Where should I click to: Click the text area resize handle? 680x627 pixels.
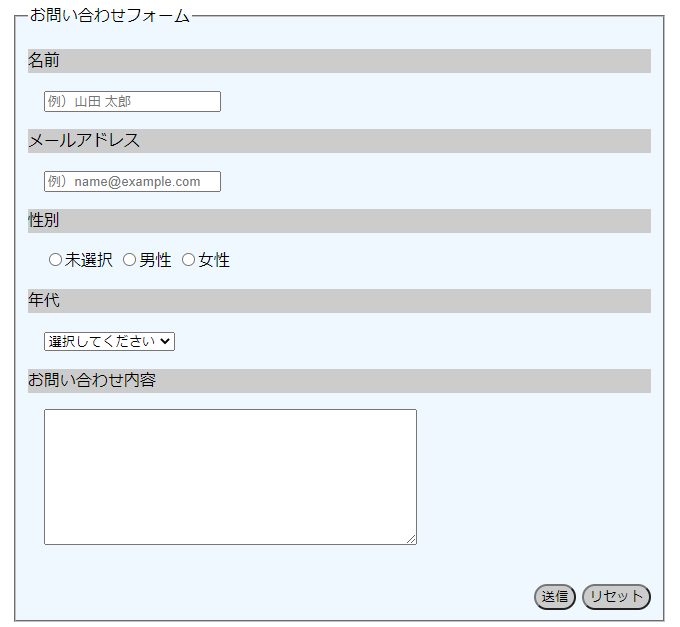pos(411,539)
